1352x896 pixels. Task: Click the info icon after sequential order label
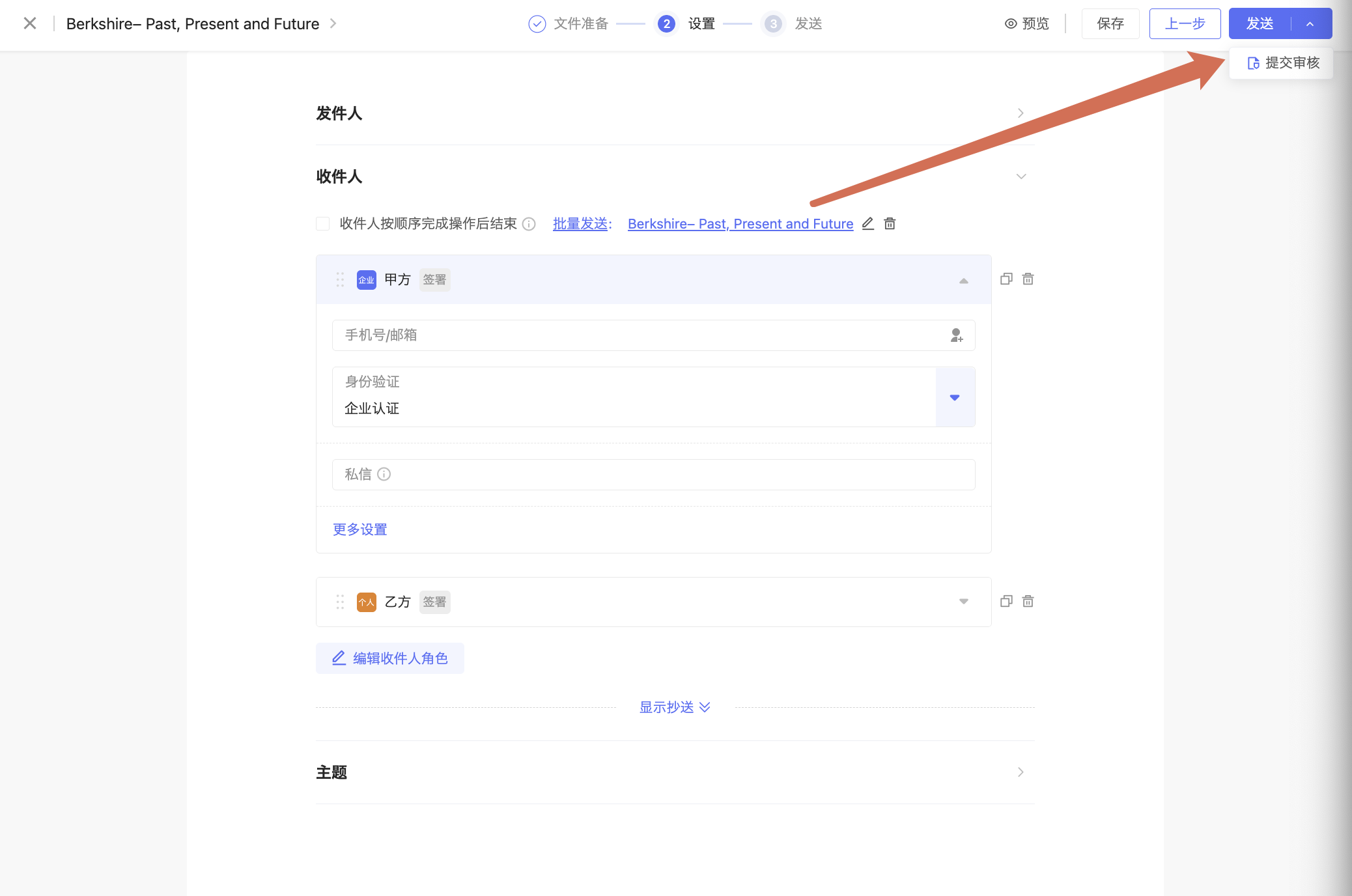[529, 224]
